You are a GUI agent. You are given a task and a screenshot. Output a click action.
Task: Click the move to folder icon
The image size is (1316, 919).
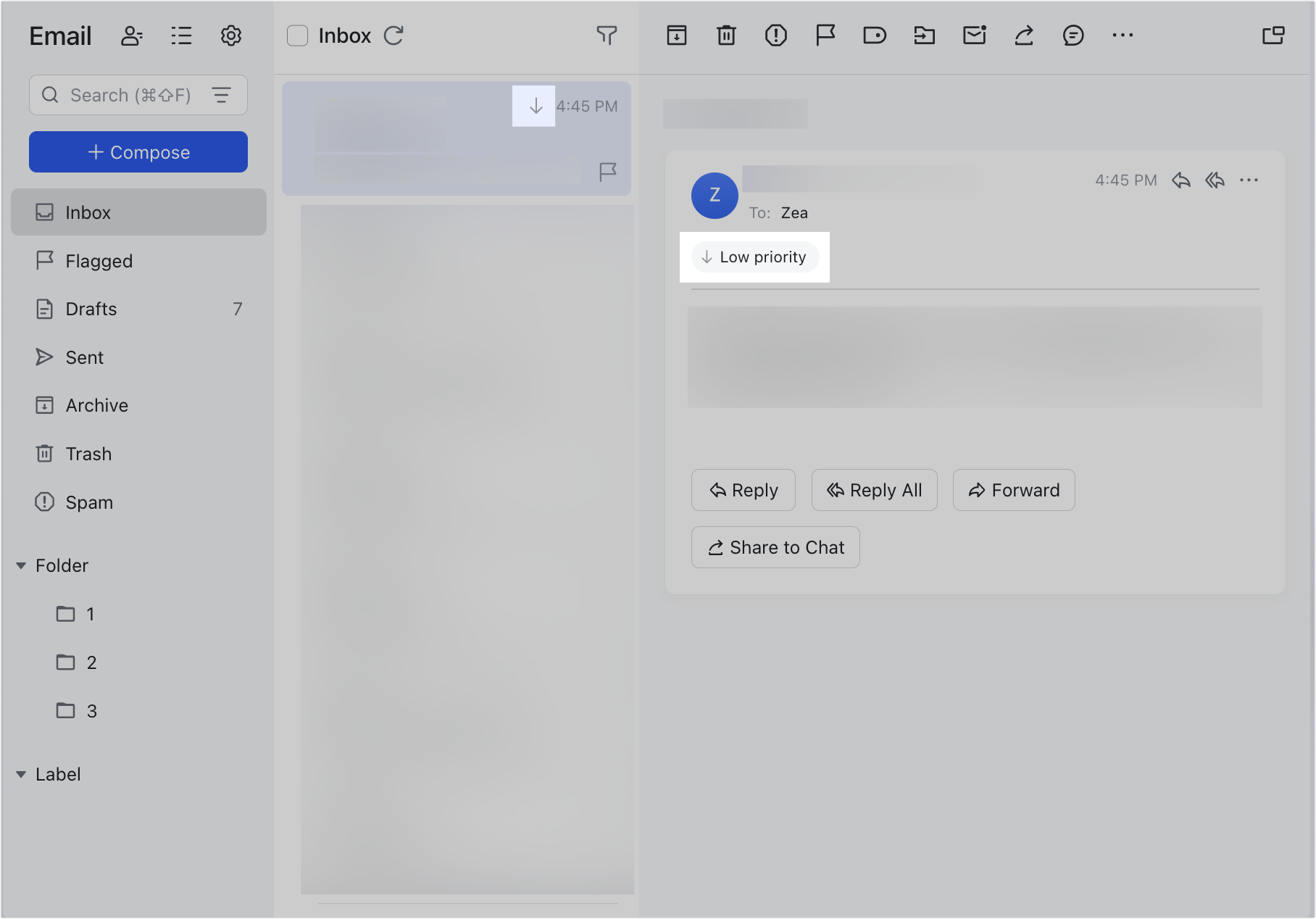(x=924, y=36)
